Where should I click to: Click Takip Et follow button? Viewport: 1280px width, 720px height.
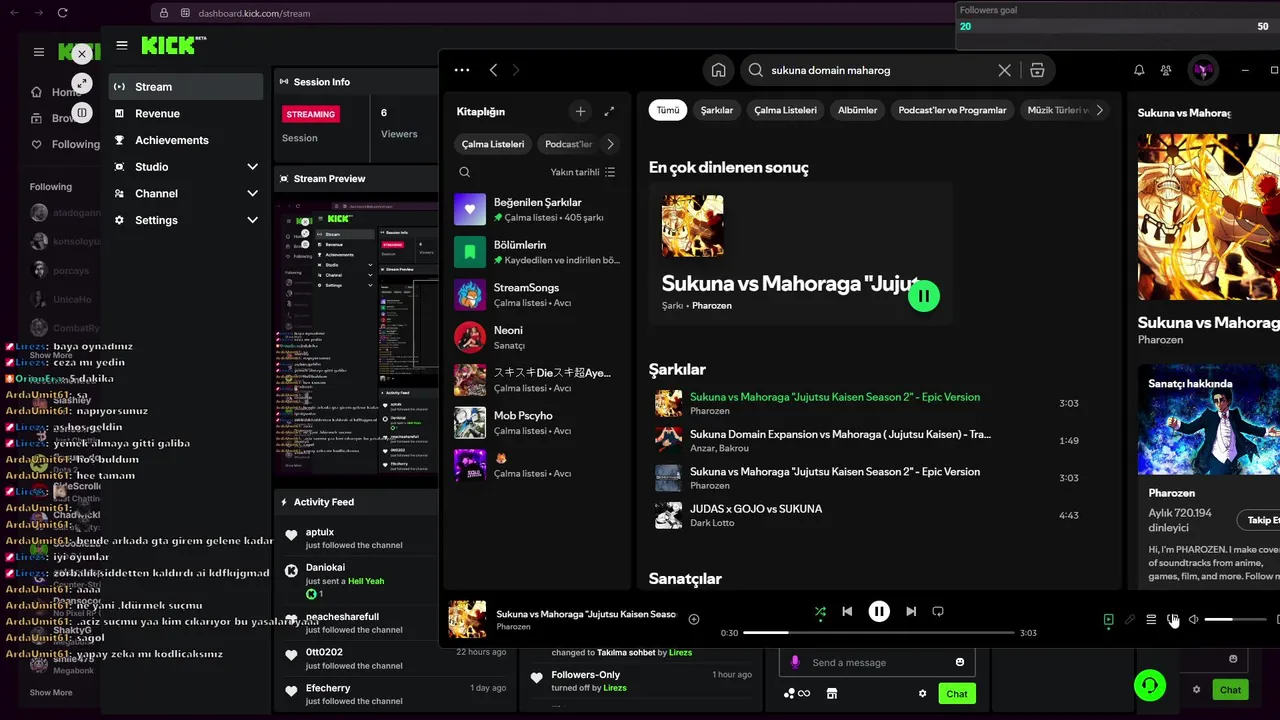click(1259, 520)
